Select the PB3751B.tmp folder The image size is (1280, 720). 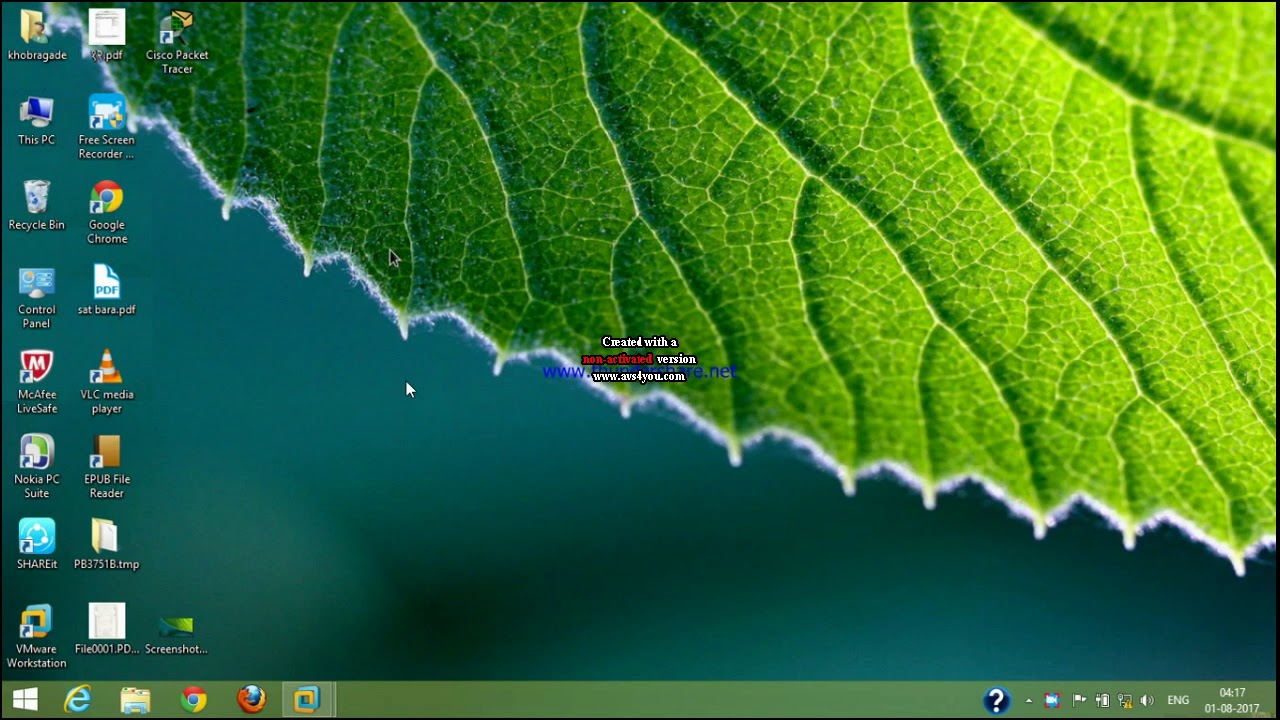tap(107, 545)
